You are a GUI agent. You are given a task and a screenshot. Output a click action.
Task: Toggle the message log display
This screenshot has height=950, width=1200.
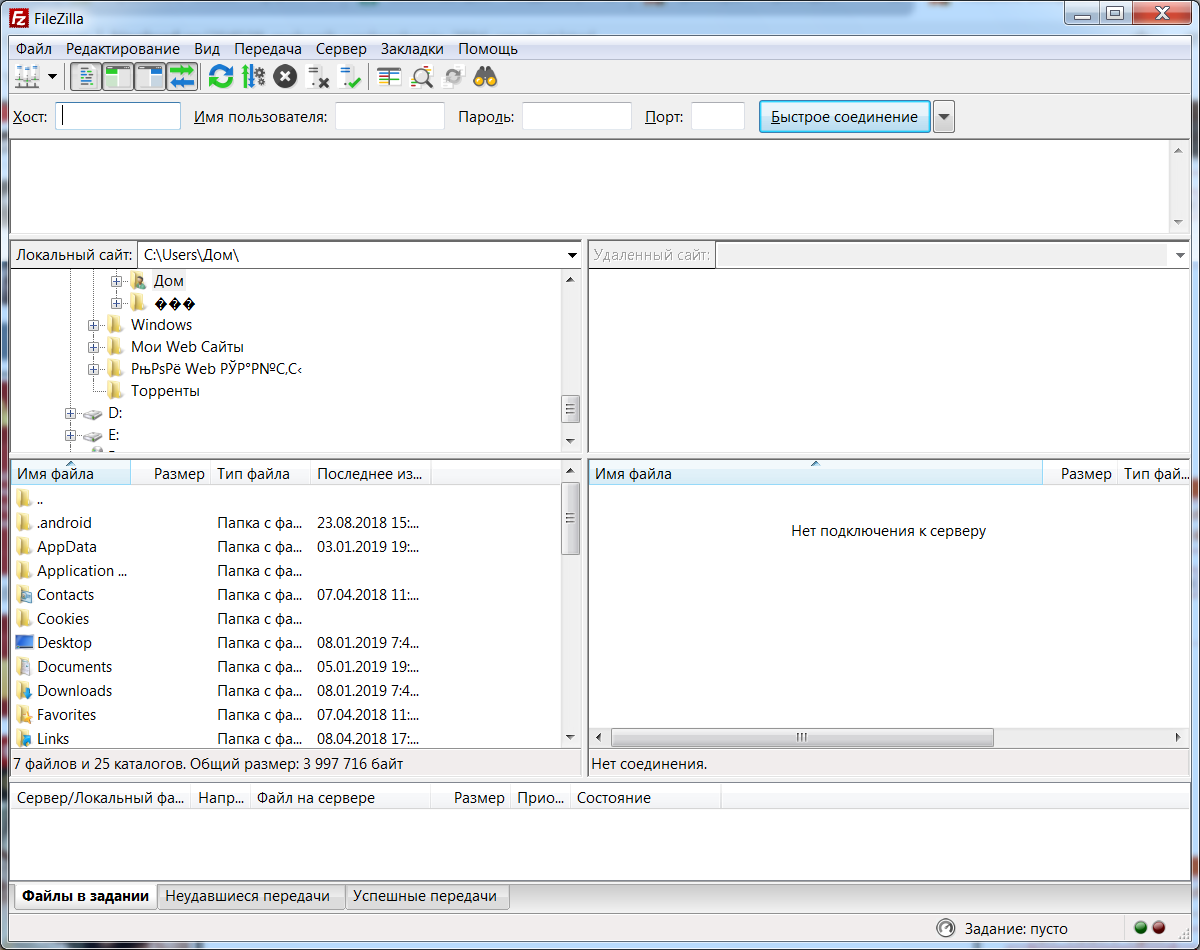85,76
